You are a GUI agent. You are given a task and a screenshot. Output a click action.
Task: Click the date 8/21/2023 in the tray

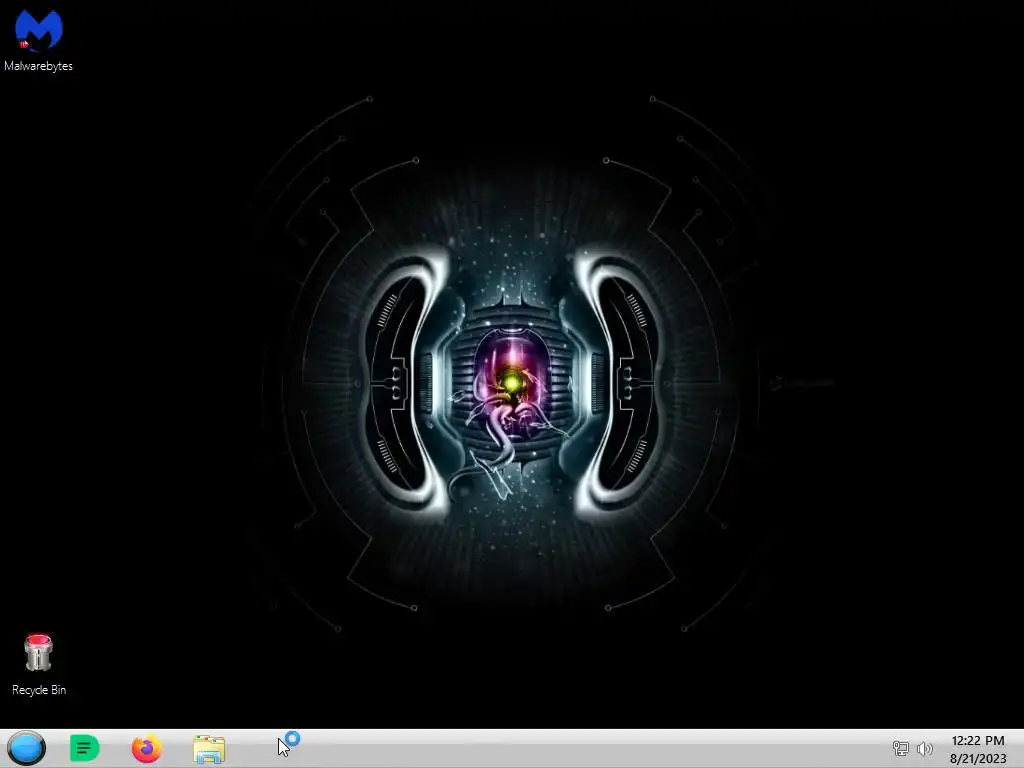pos(978,758)
